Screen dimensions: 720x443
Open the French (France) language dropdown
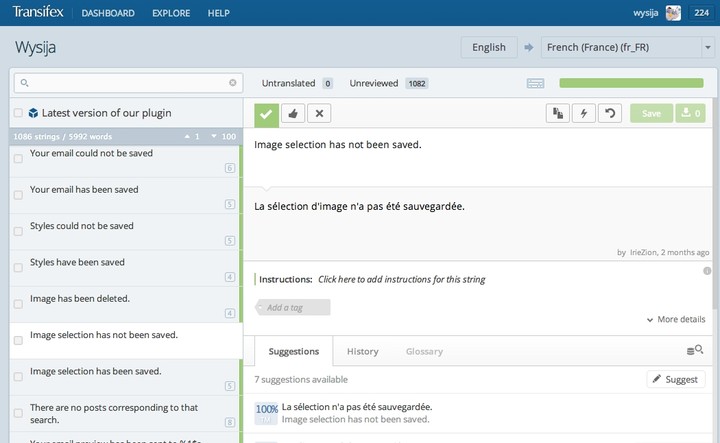point(708,47)
